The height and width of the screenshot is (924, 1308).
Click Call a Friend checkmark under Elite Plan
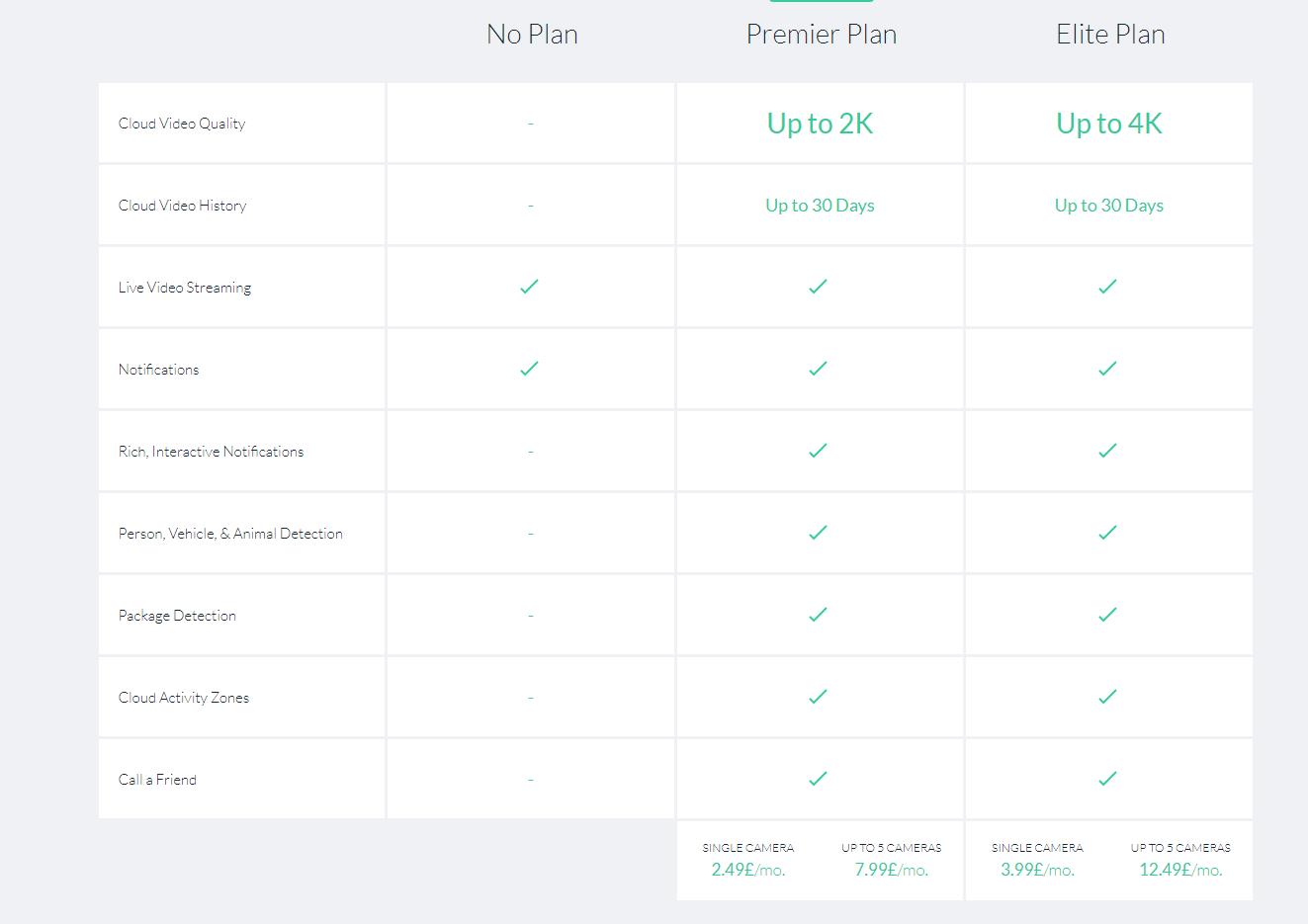coord(1107,779)
